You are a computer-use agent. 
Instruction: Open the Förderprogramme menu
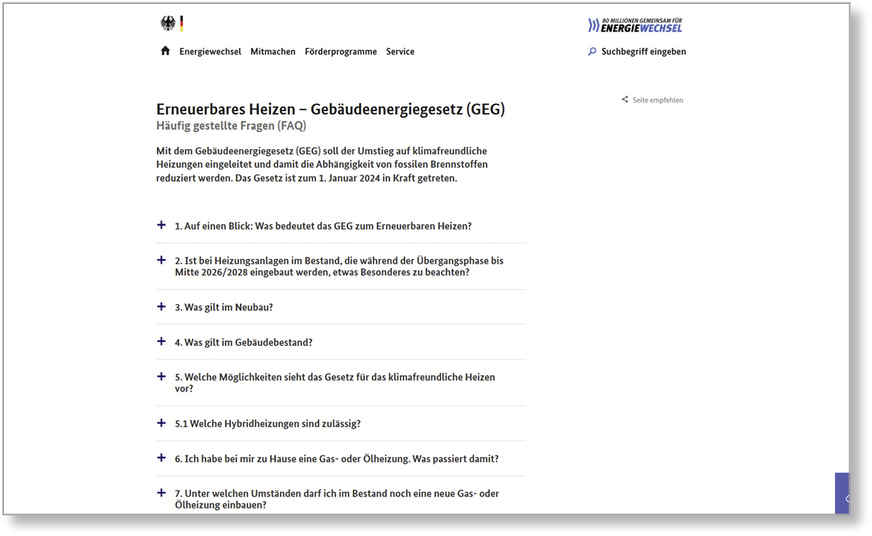pyautogui.click(x=341, y=52)
